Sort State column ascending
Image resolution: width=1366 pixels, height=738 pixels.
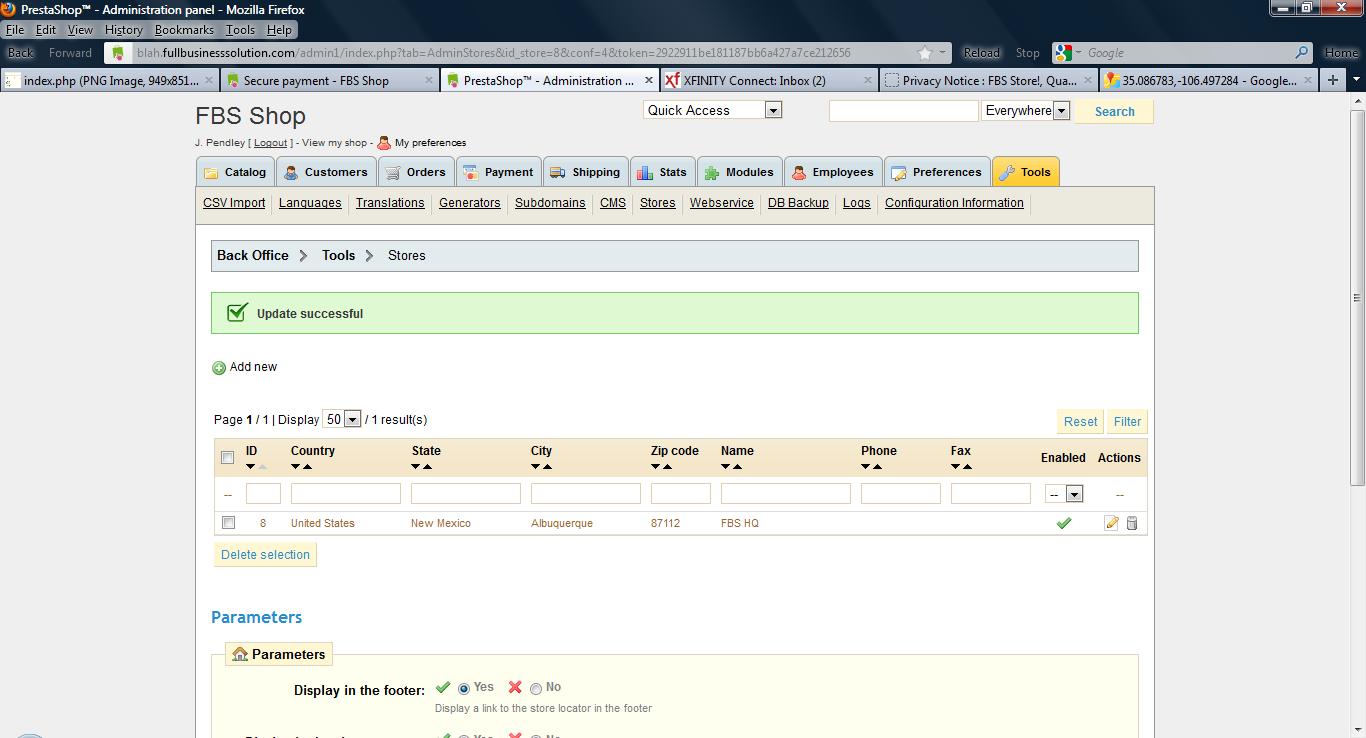428,467
